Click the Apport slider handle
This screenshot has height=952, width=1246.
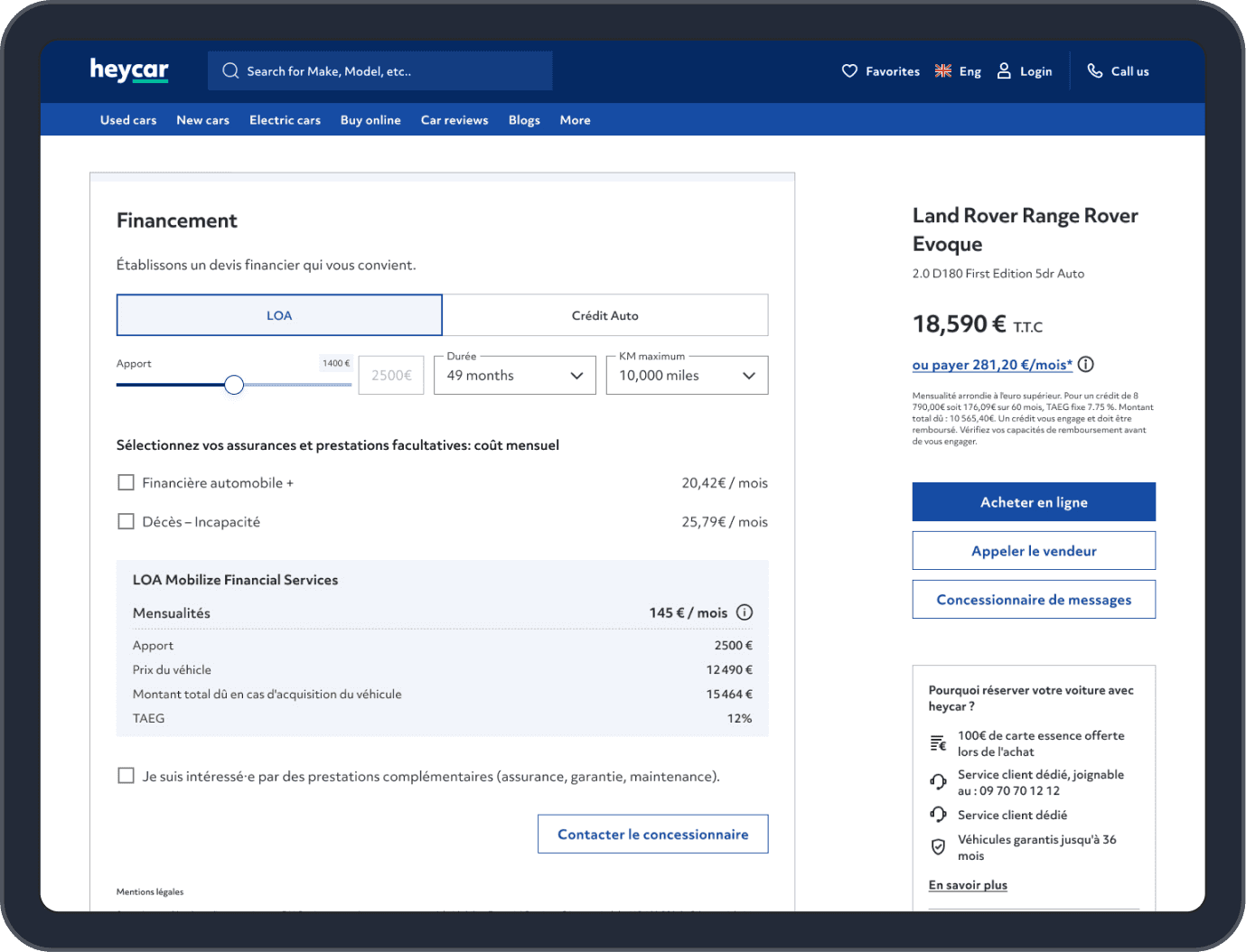click(x=234, y=385)
